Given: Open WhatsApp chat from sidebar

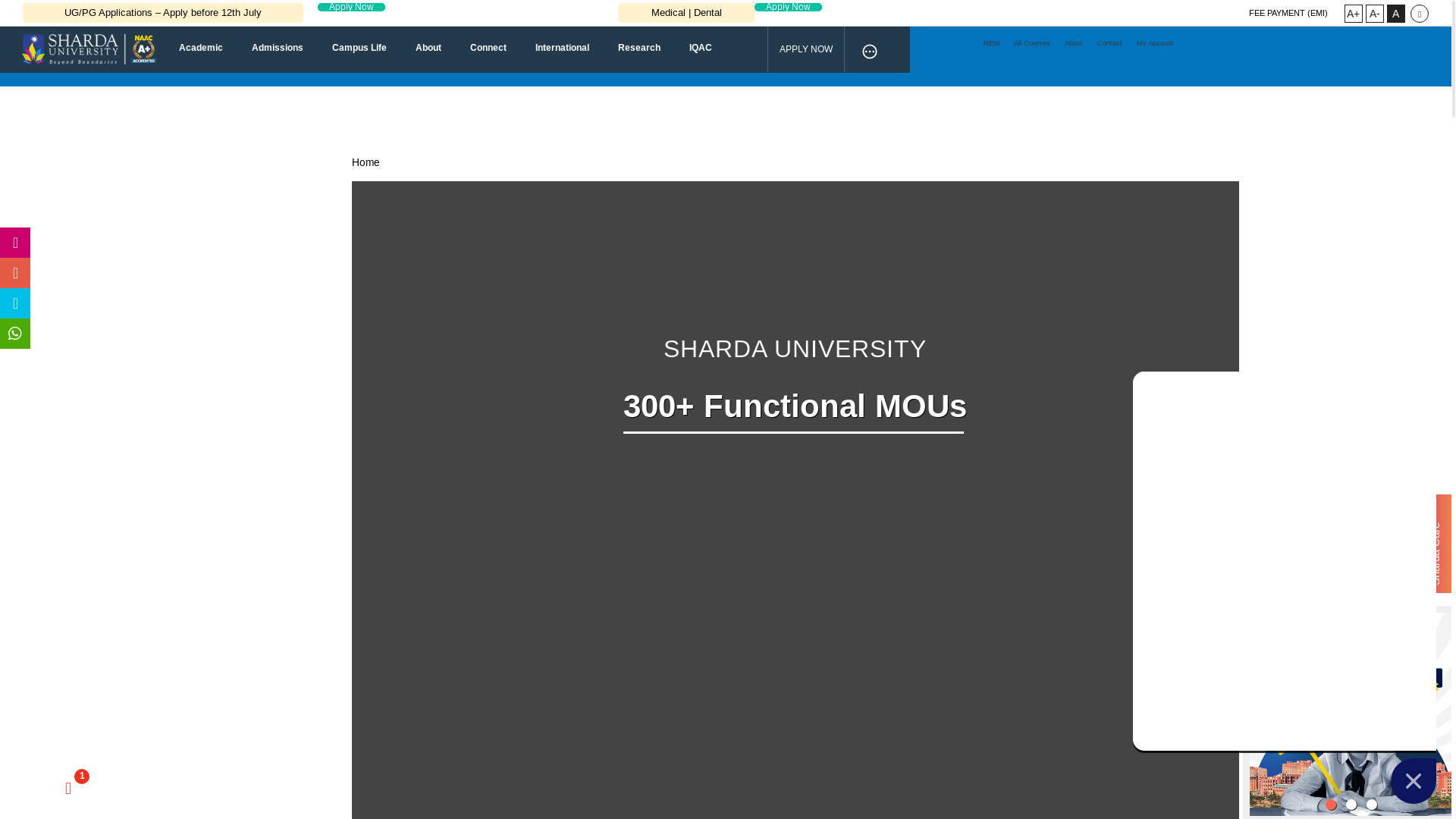Looking at the screenshot, I should coord(15,334).
